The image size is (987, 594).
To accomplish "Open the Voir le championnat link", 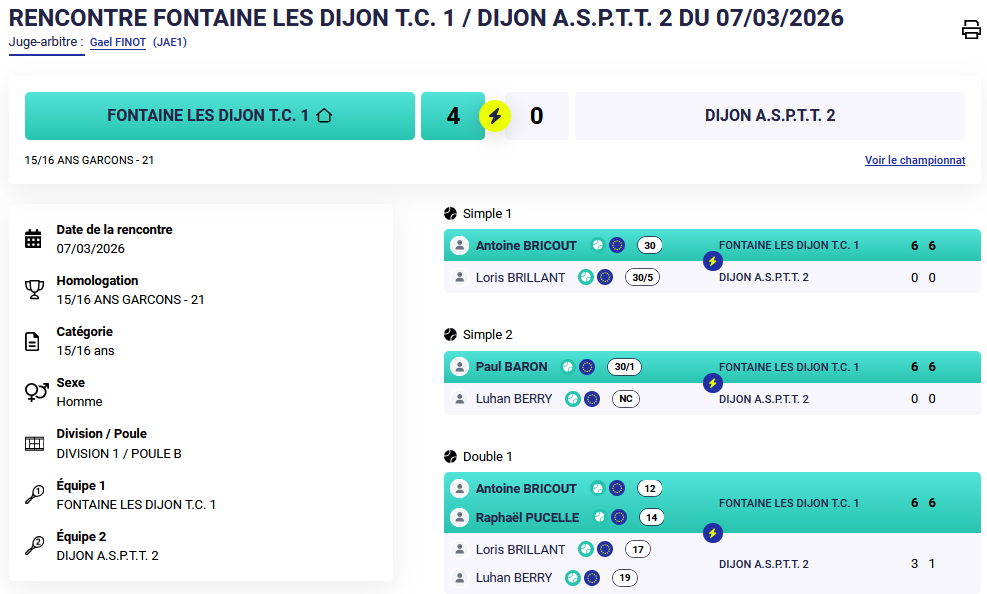I will (914, 160).
